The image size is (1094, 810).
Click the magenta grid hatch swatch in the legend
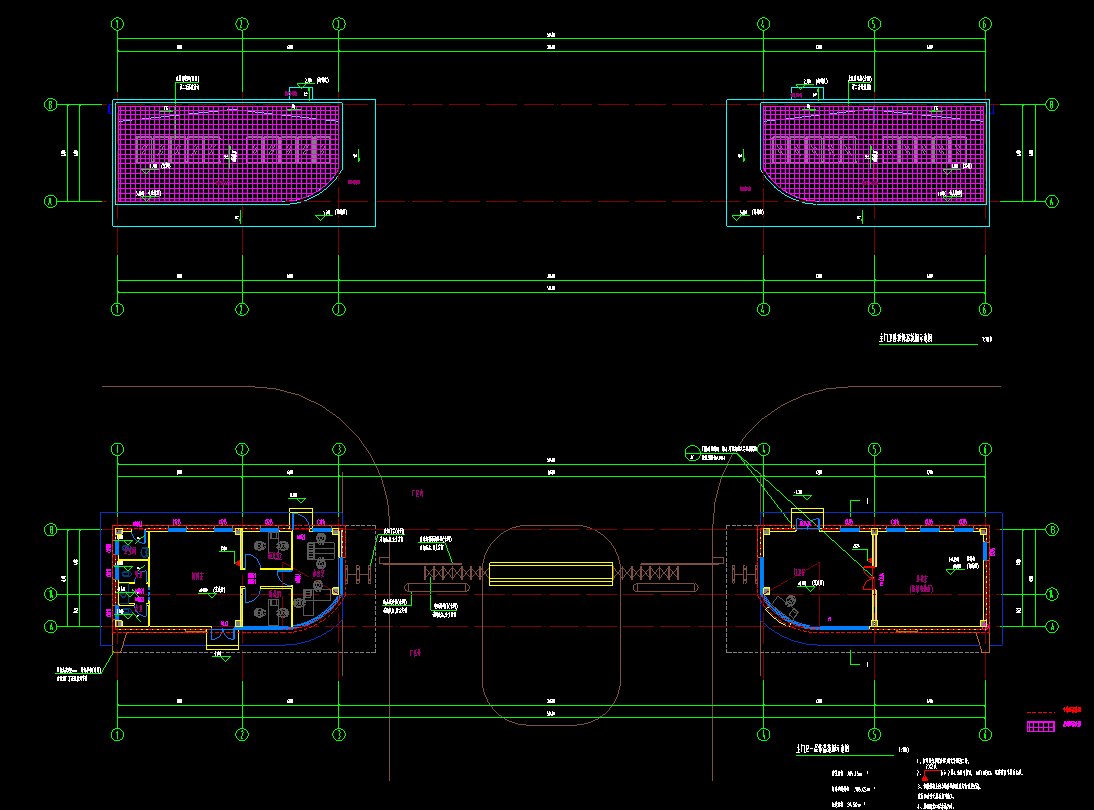1042,726
